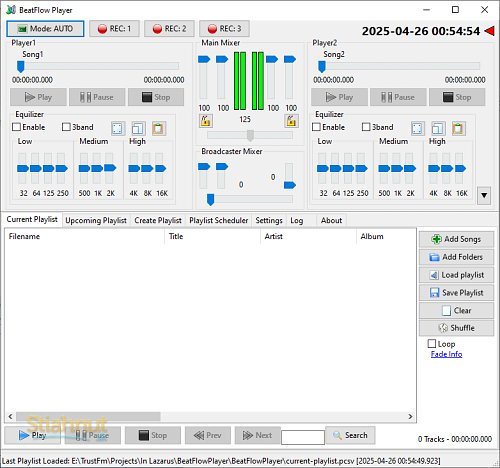Switch to the Settings tab
This screenshot has height=468, width=500.
click(269, 220)
